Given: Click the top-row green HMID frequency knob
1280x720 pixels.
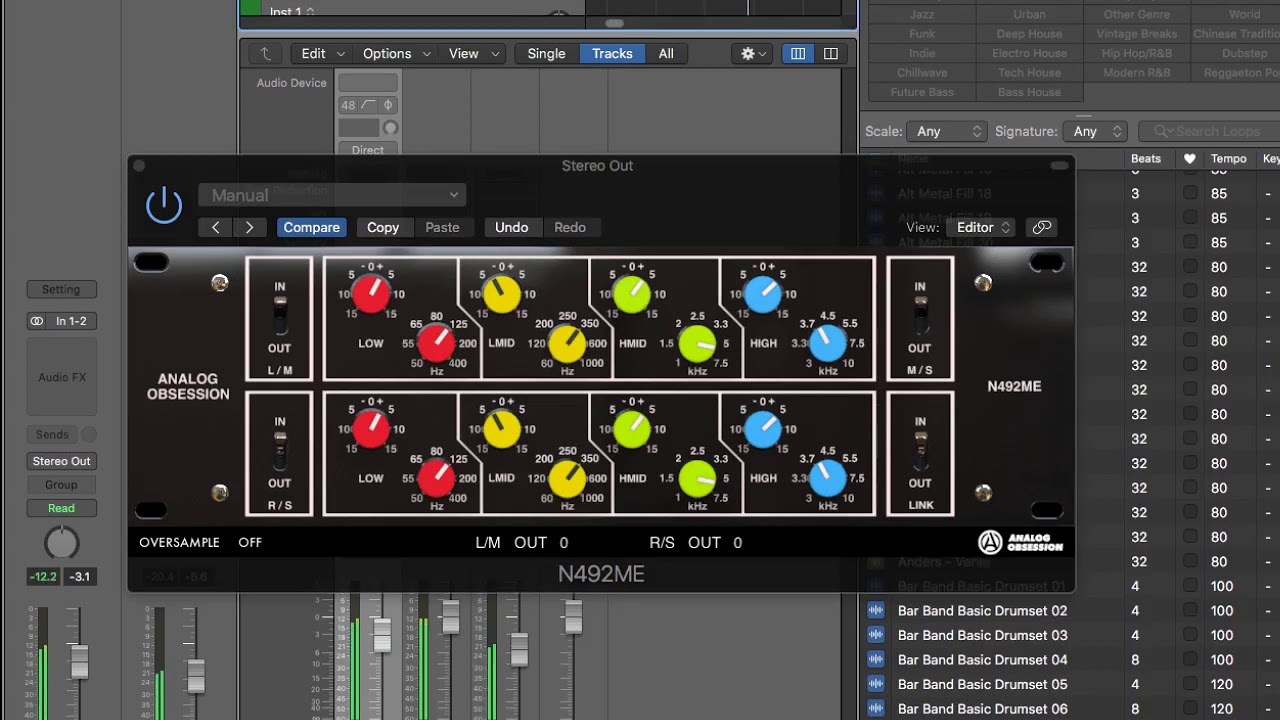Looking at the screenshot, I should tap(697, 345).
